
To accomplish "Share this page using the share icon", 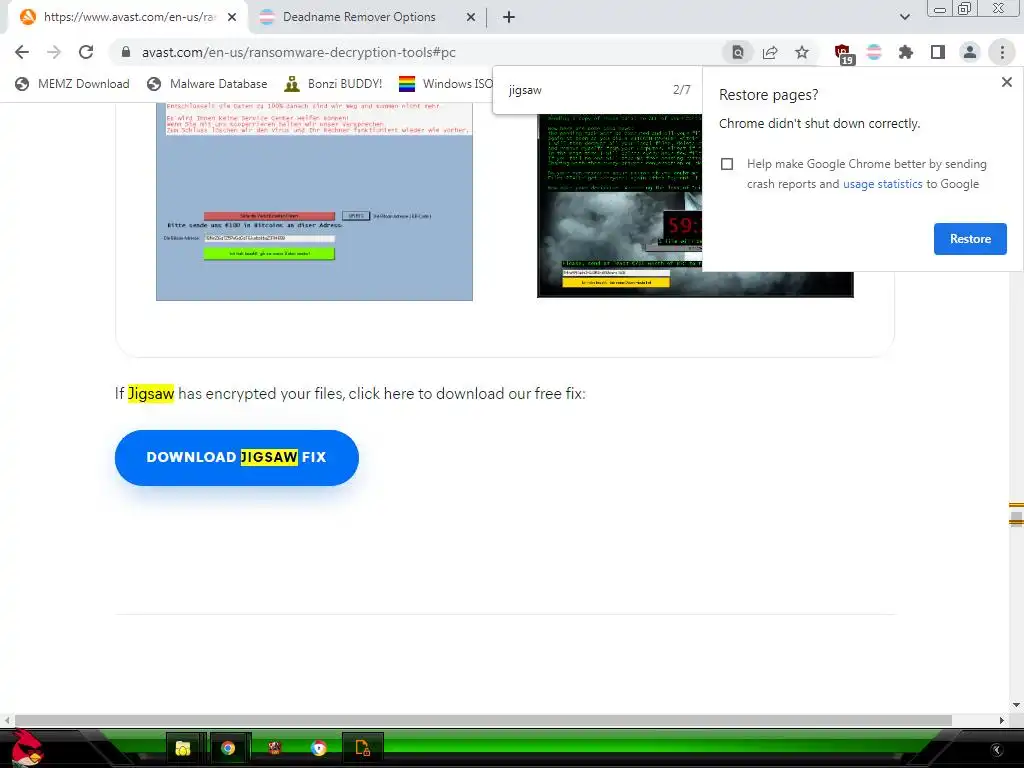I will (770, 52).
